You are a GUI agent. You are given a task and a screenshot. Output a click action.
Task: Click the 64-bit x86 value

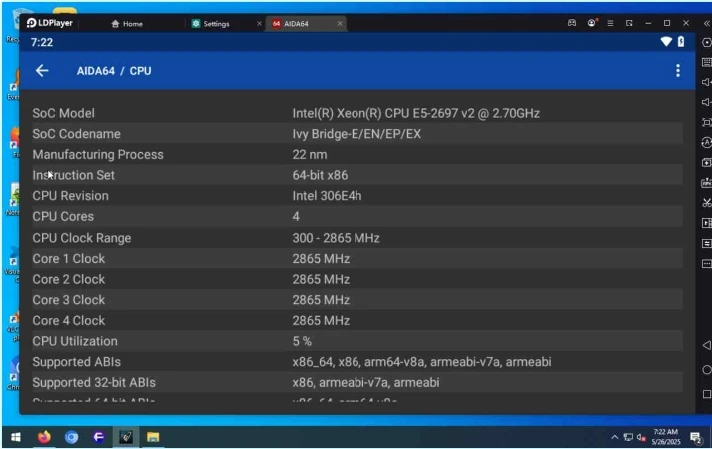point(320,175)
